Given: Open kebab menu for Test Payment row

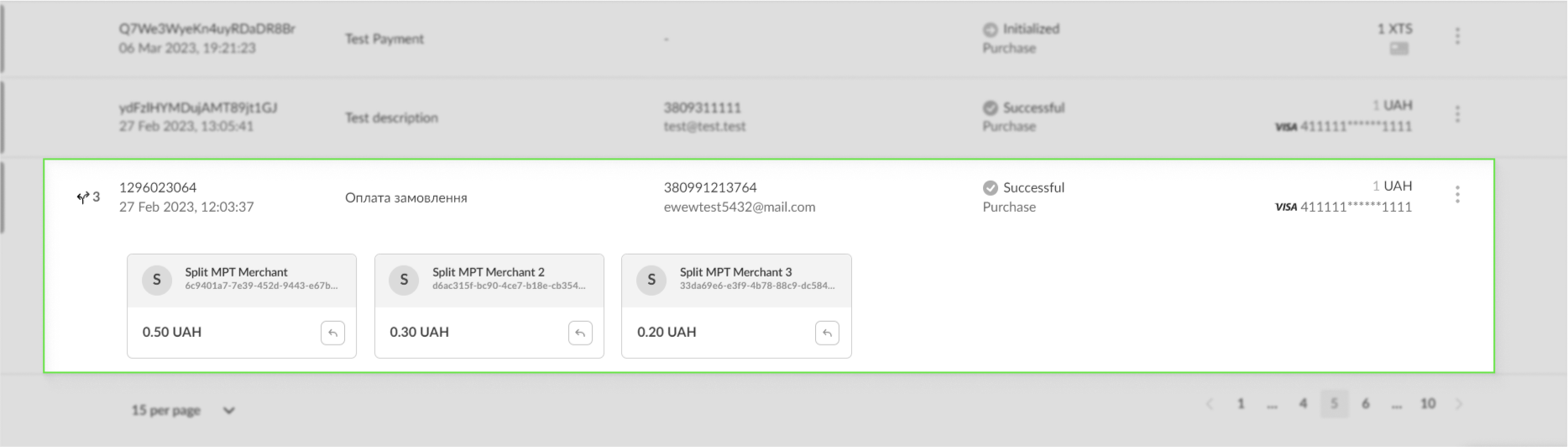Looking at the screenshot, I should 1457,36.
